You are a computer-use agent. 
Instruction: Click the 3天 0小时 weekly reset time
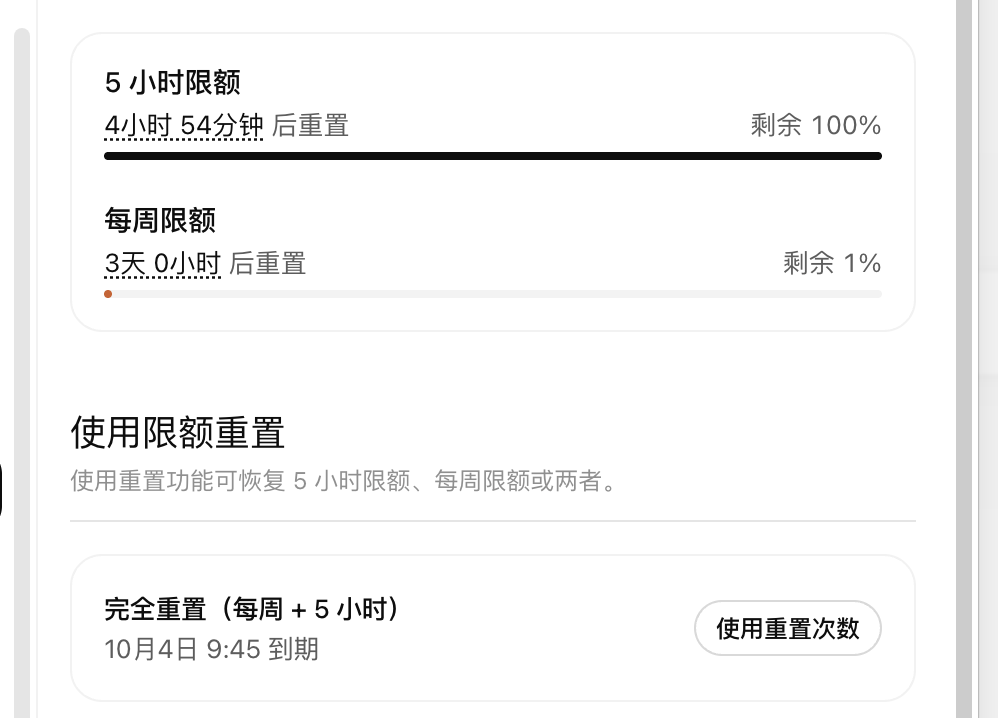pos(162,264)
